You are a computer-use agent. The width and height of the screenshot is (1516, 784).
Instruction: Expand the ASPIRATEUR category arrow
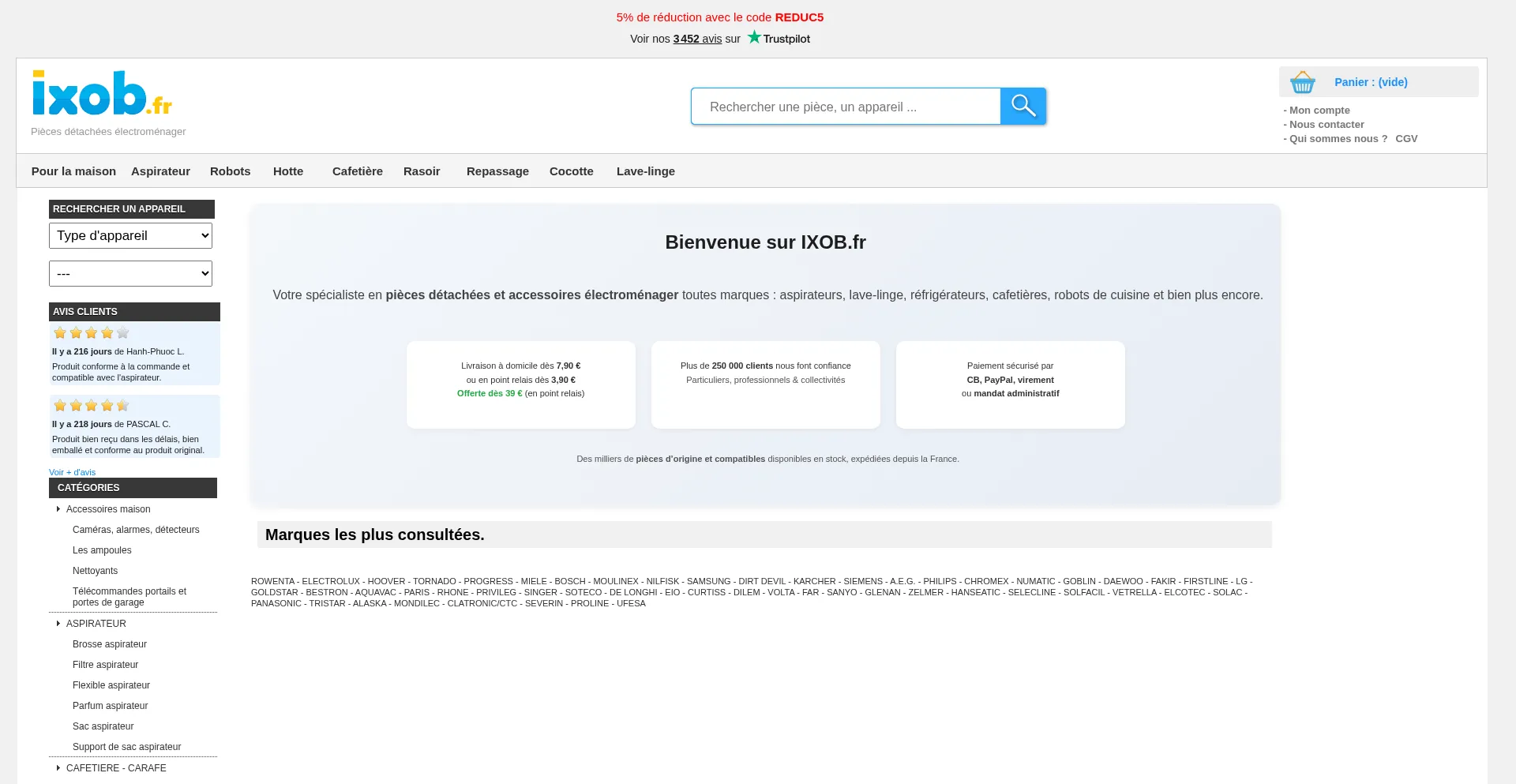pyautogui.click(x=58, y=624)
